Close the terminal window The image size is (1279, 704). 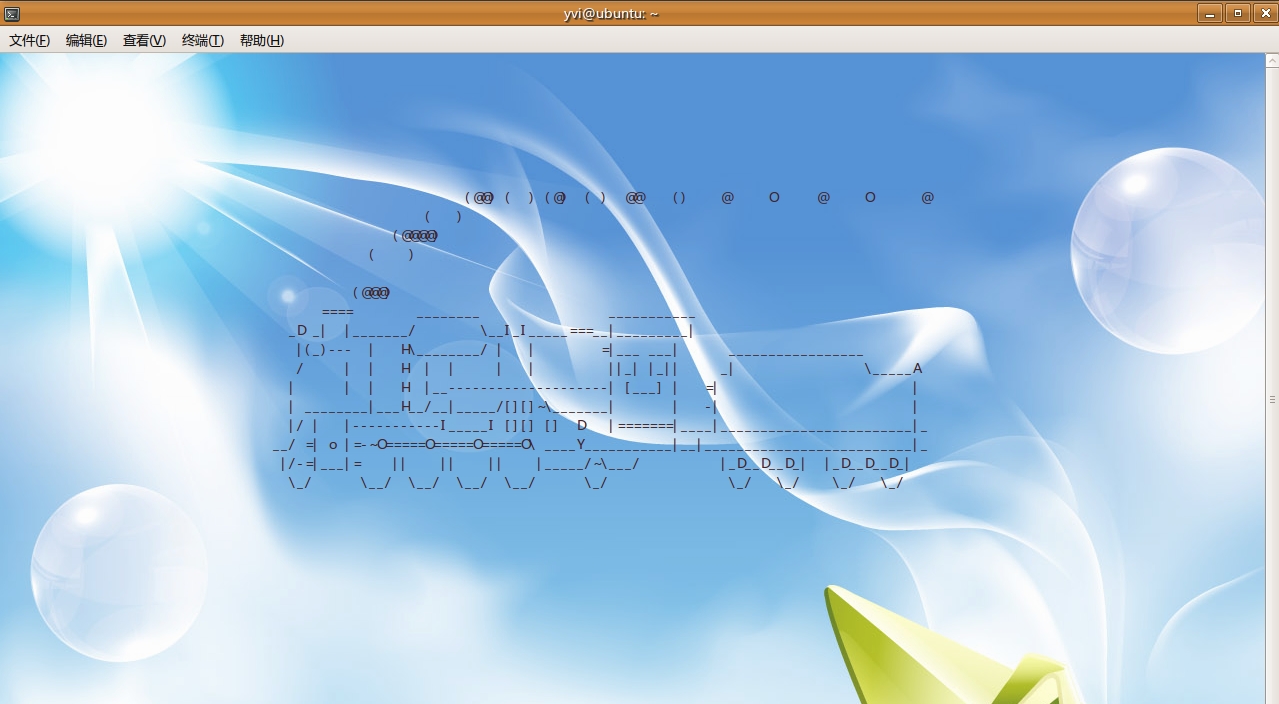click(1264, 13)
